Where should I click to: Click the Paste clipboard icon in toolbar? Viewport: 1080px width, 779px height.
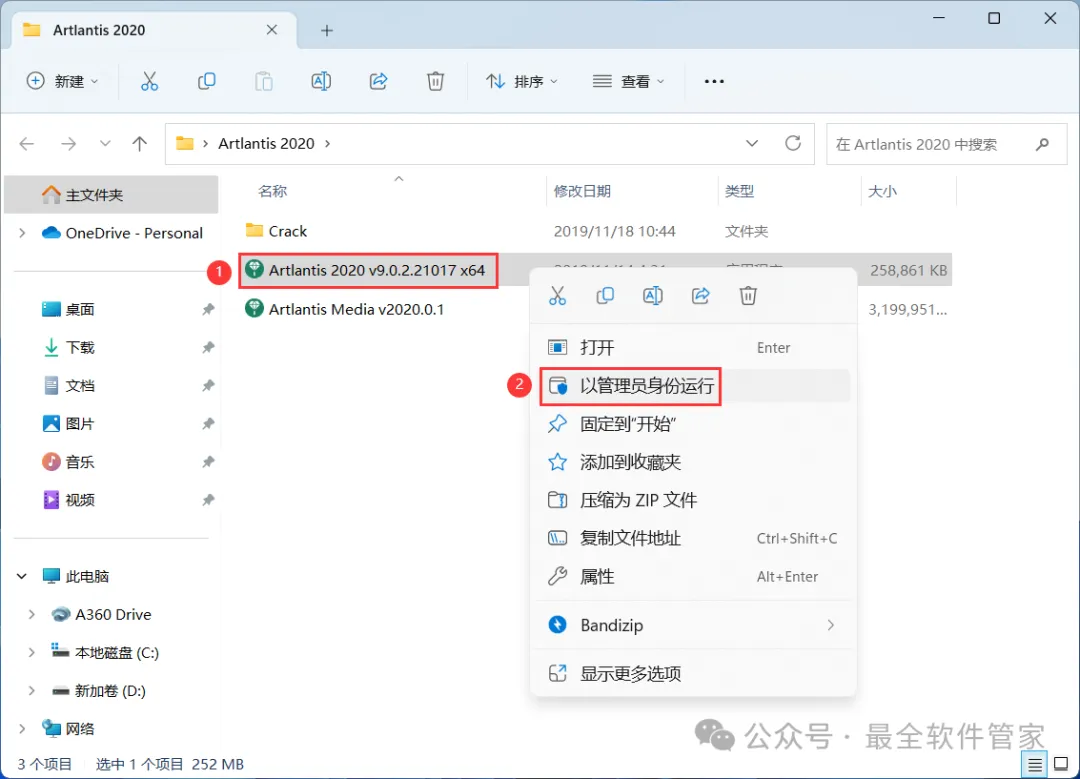[264, 81]
